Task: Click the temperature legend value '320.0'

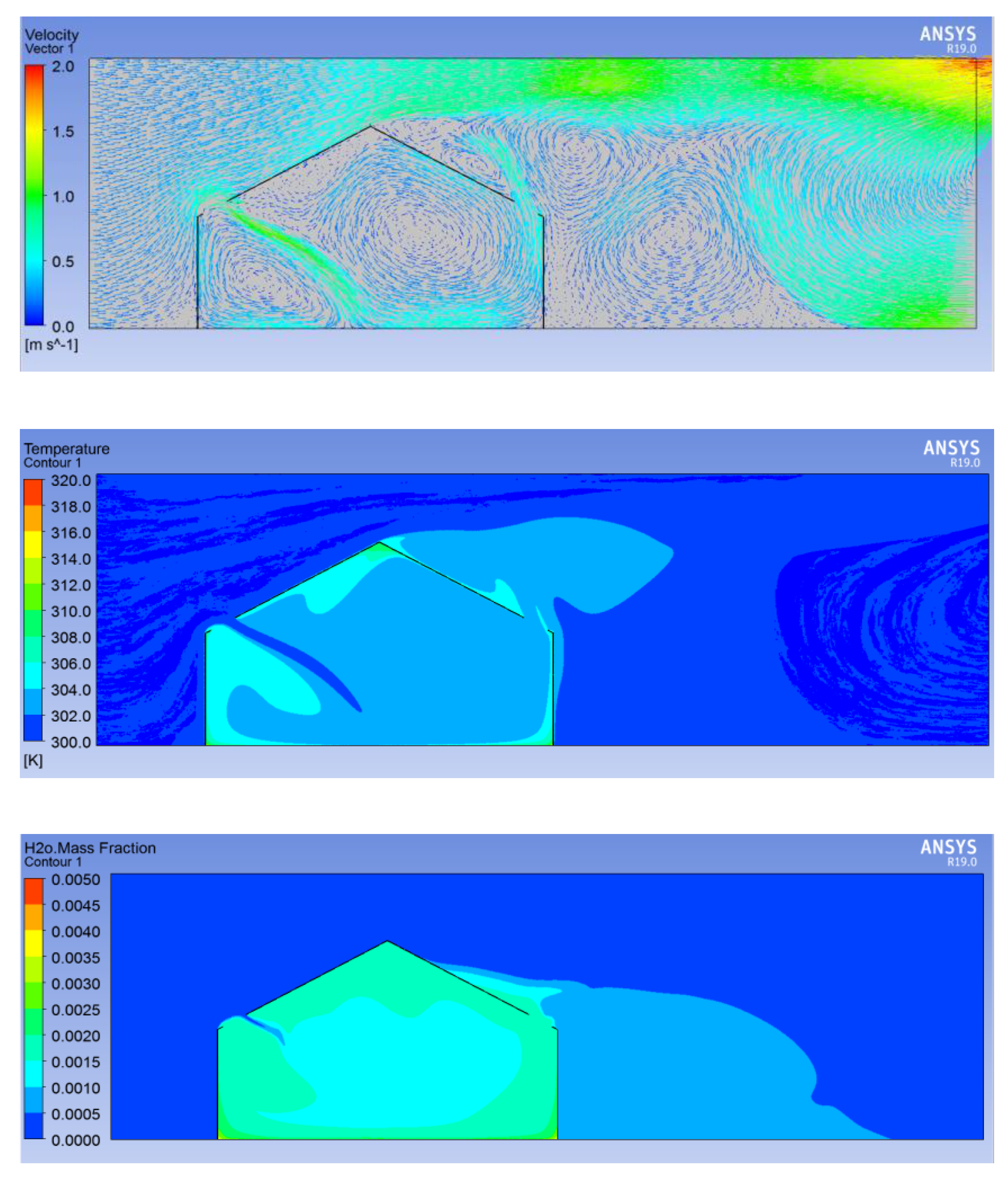Action: 71,480
